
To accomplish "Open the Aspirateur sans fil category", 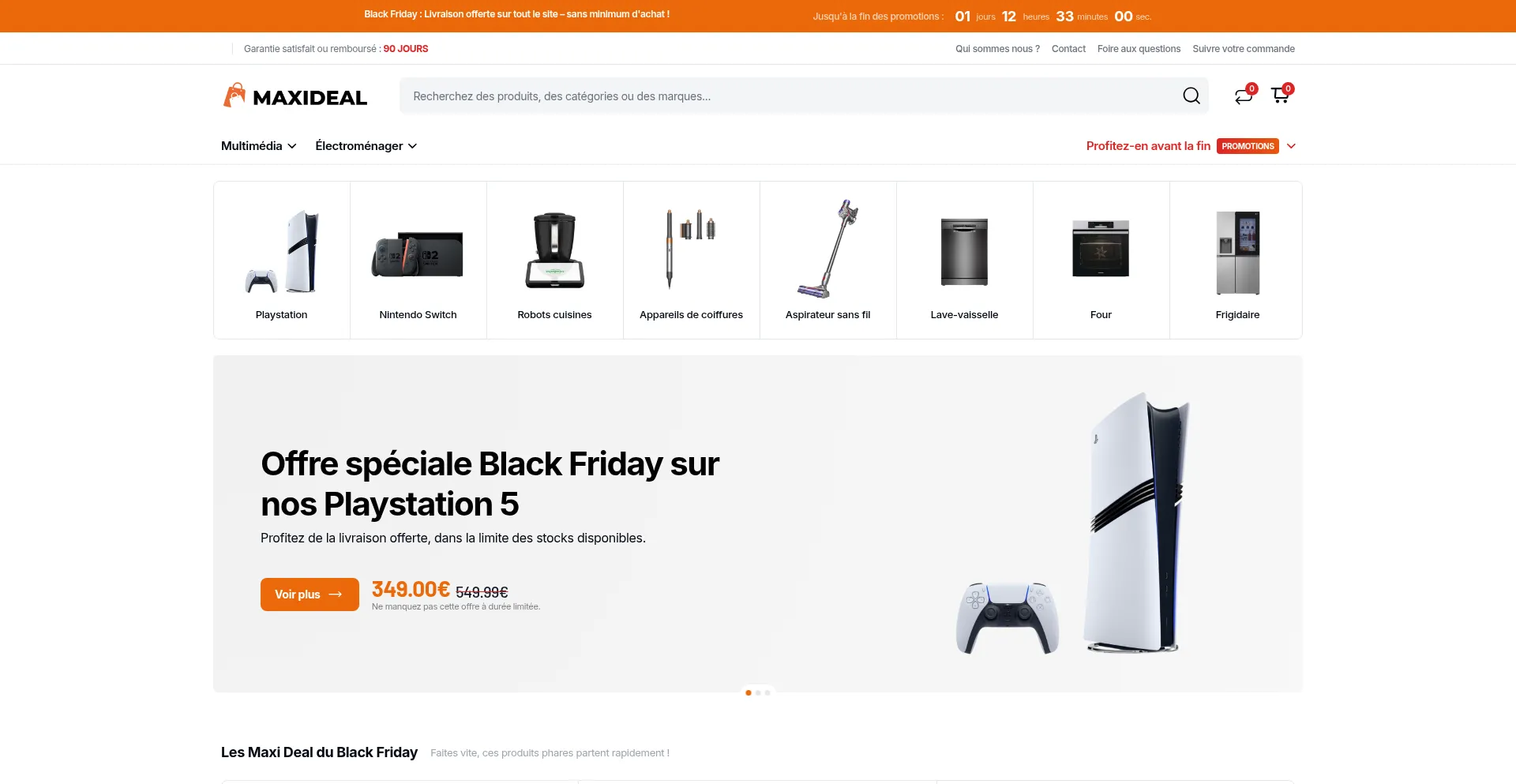I will tap(828, 261).
